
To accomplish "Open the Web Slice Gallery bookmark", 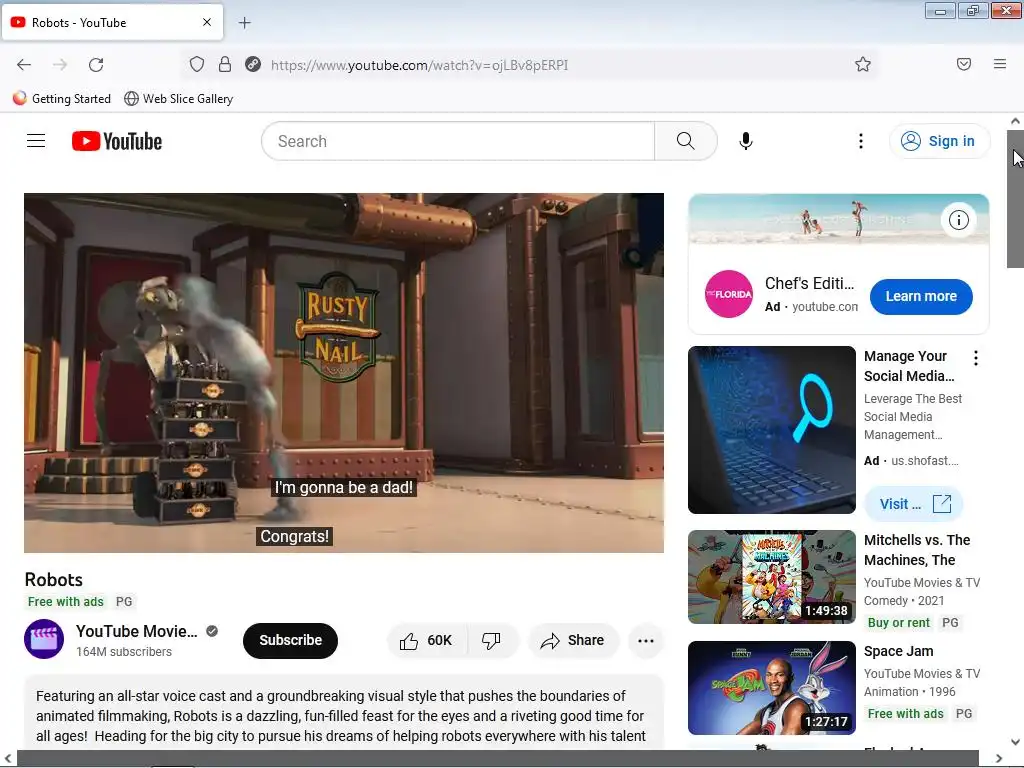I will coord(178,99).
